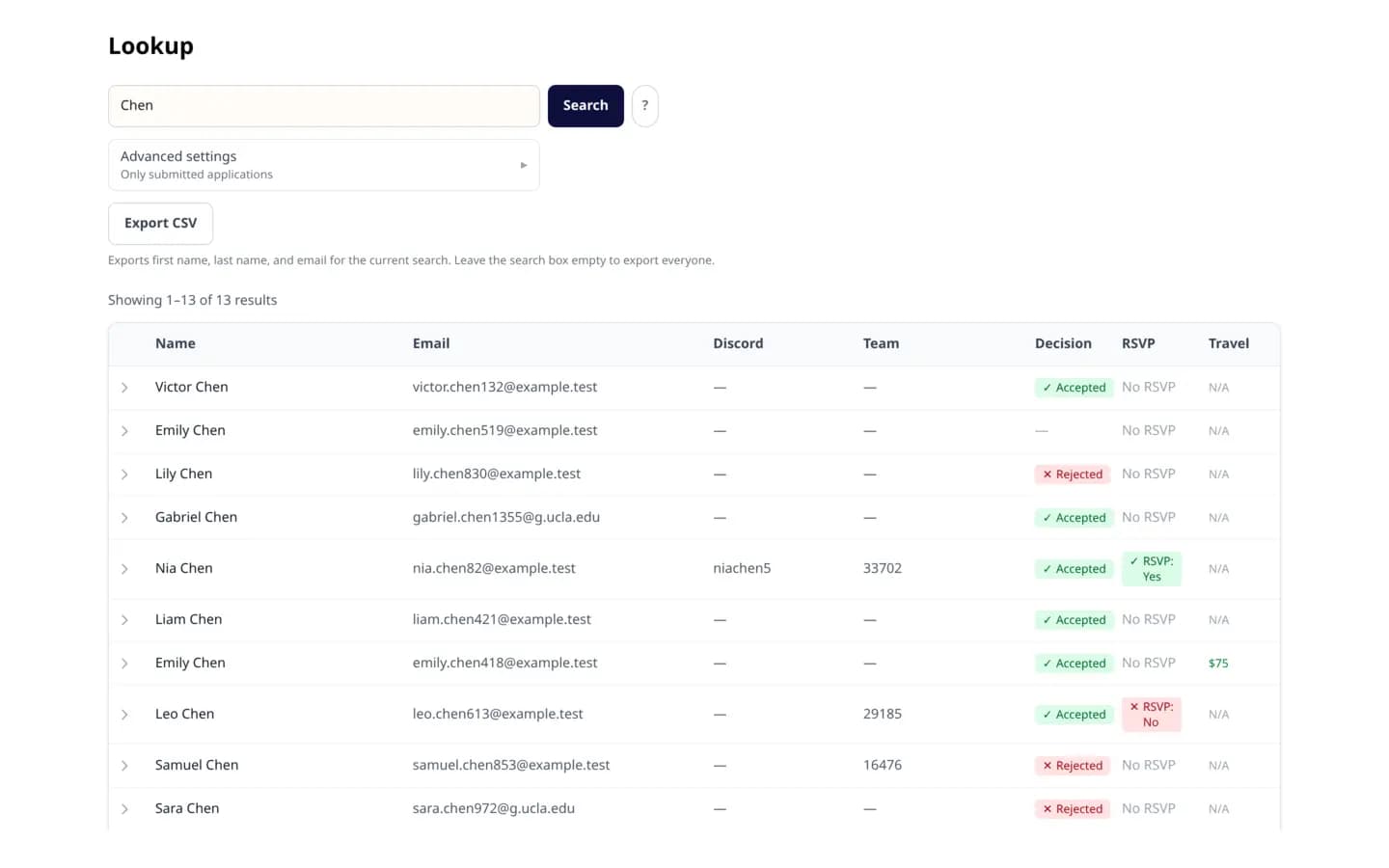The height and width of the screenshot is (868, 1389).
Task: Select email sara.chen972@g.ucla.edu
Action: click(x=494, y=808)
